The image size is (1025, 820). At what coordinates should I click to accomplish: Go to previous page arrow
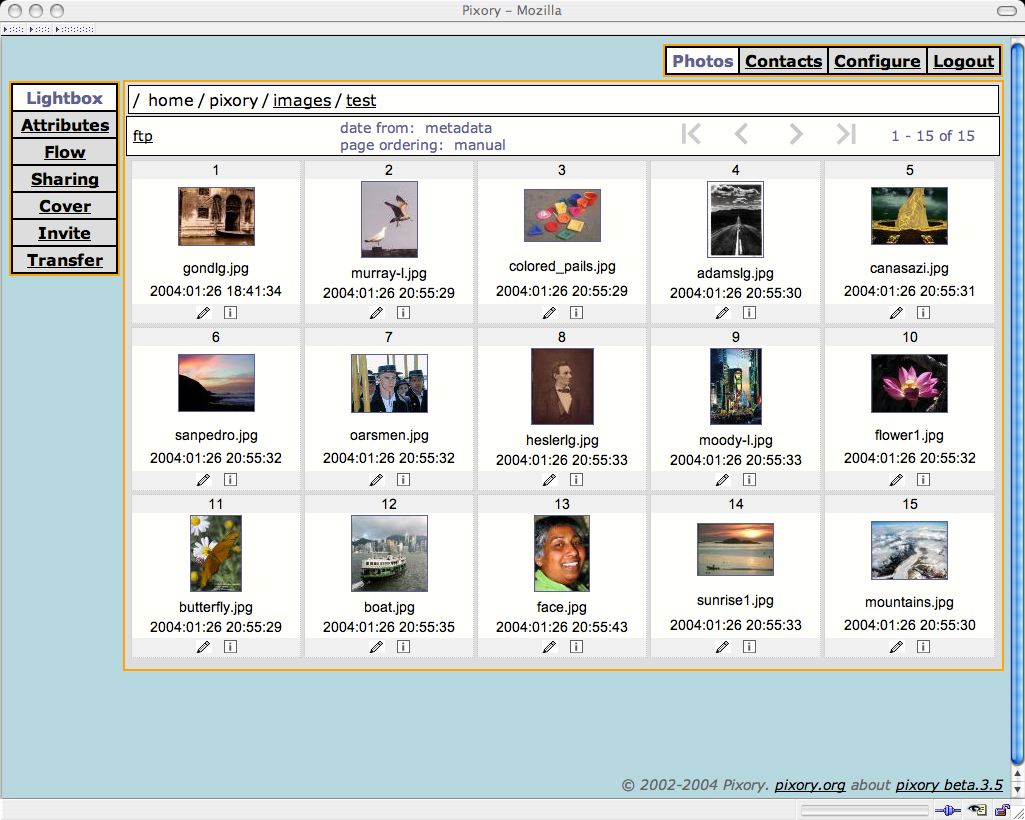[741, 134]
